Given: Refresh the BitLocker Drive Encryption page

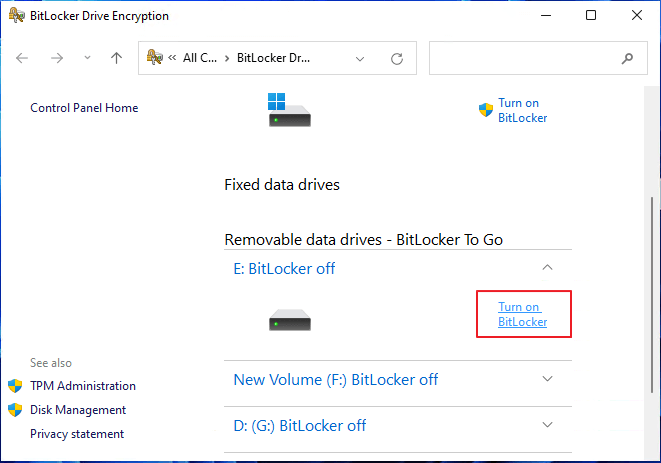Looking at the screenshot, I should (x=397, y=59).
